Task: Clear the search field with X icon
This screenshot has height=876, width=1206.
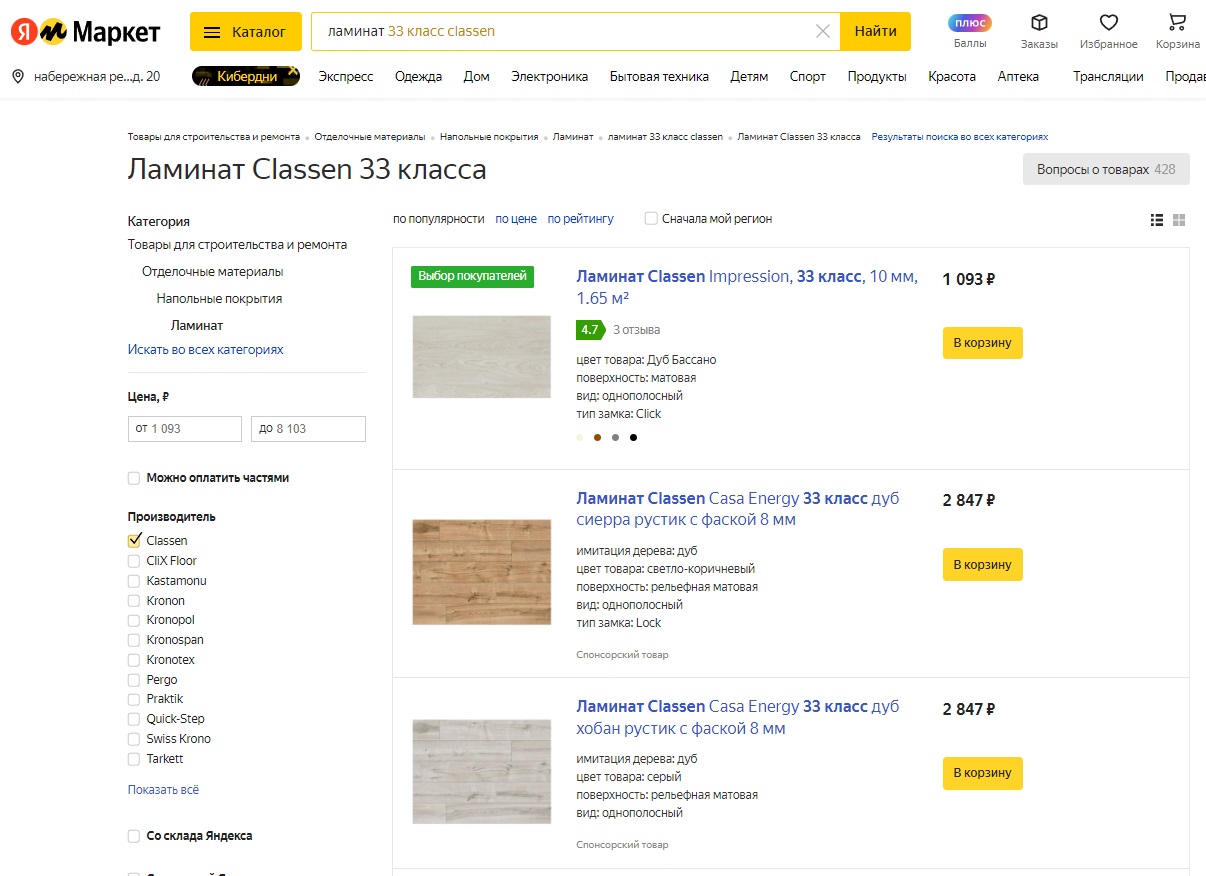Action: pos(823,32)
